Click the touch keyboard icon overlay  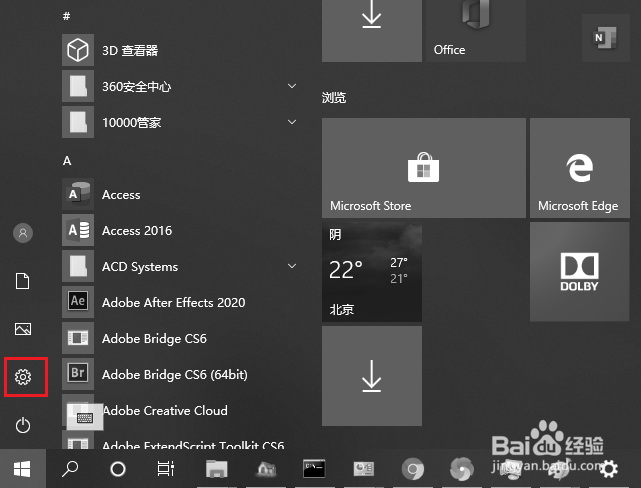pos(85,417)
